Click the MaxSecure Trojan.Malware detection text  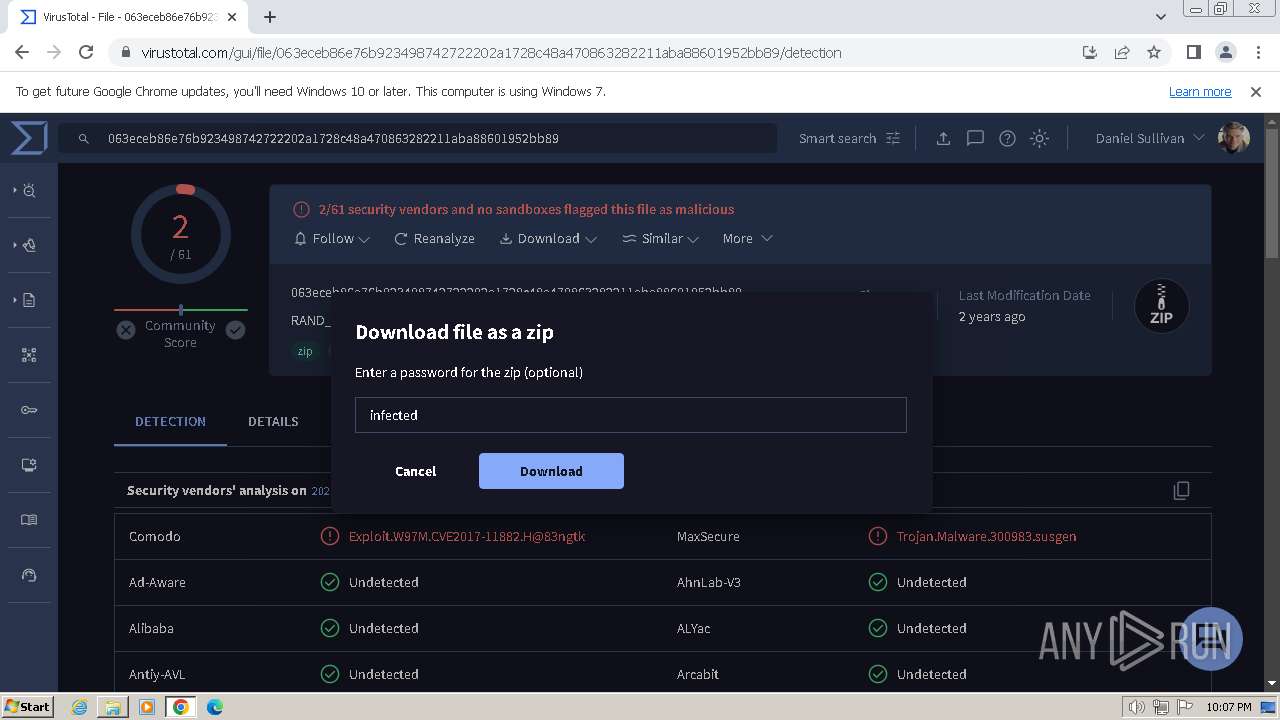click(x=986, y=536)
